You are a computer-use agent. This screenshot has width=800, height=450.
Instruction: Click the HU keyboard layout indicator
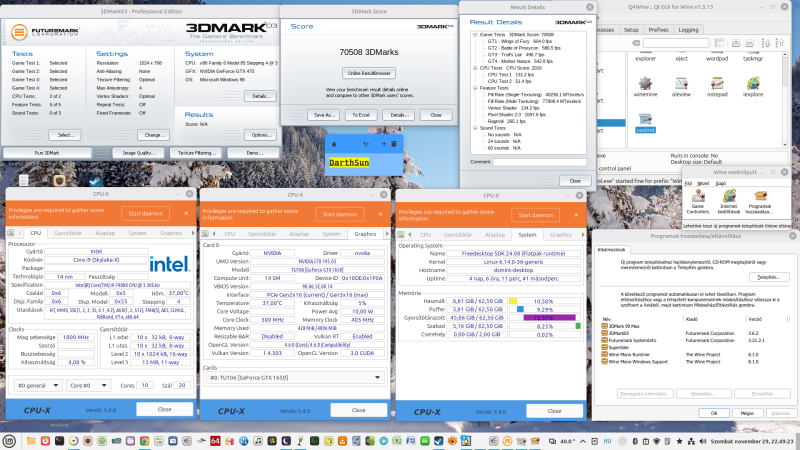coord(607,441)
